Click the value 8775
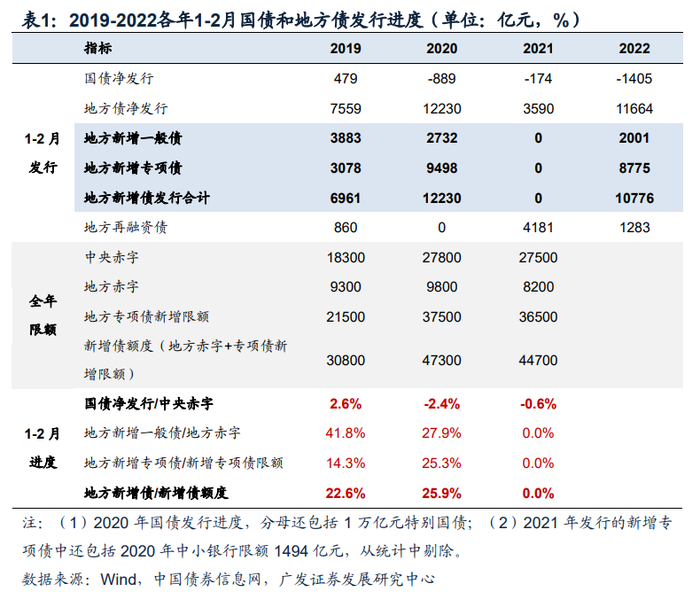Screen dimensions: 700x600 pyautogui.click(x=634, y=168)
